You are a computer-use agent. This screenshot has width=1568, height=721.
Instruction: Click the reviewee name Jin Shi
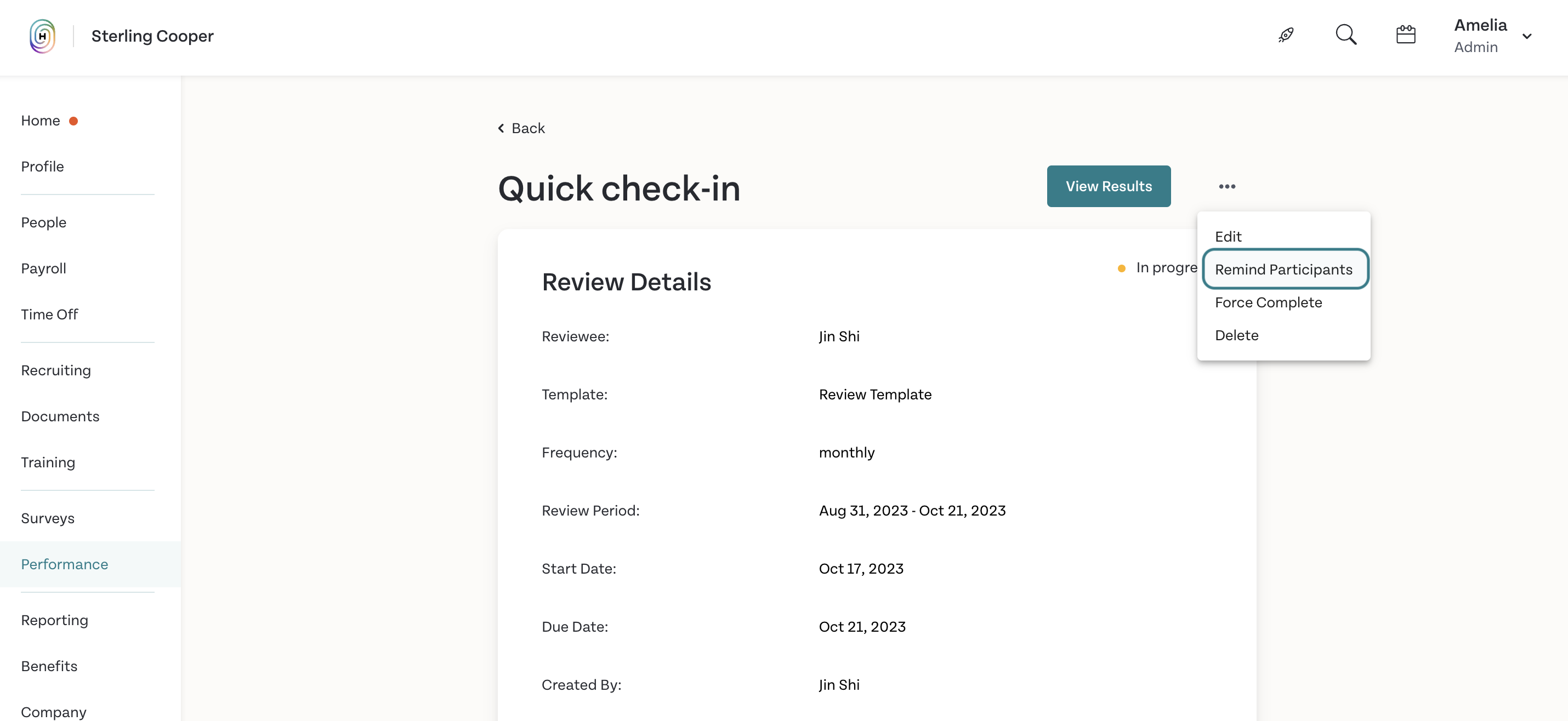click(x=839, y=336)
